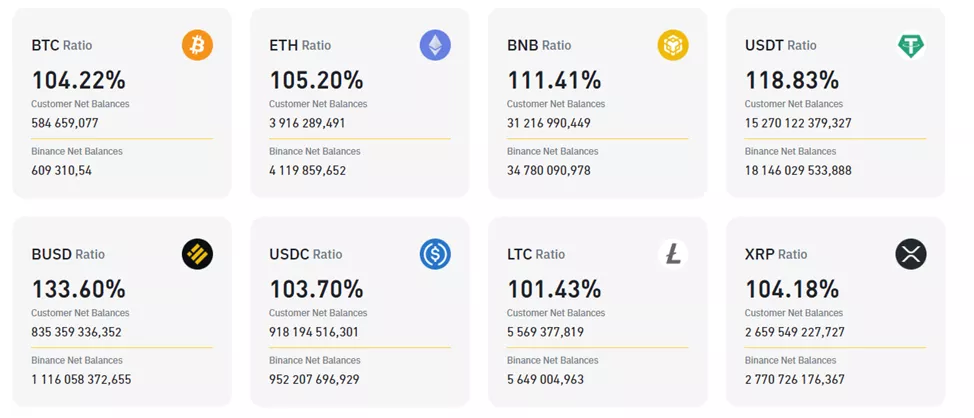Click the black BUSD coin icon

[197, 254]
